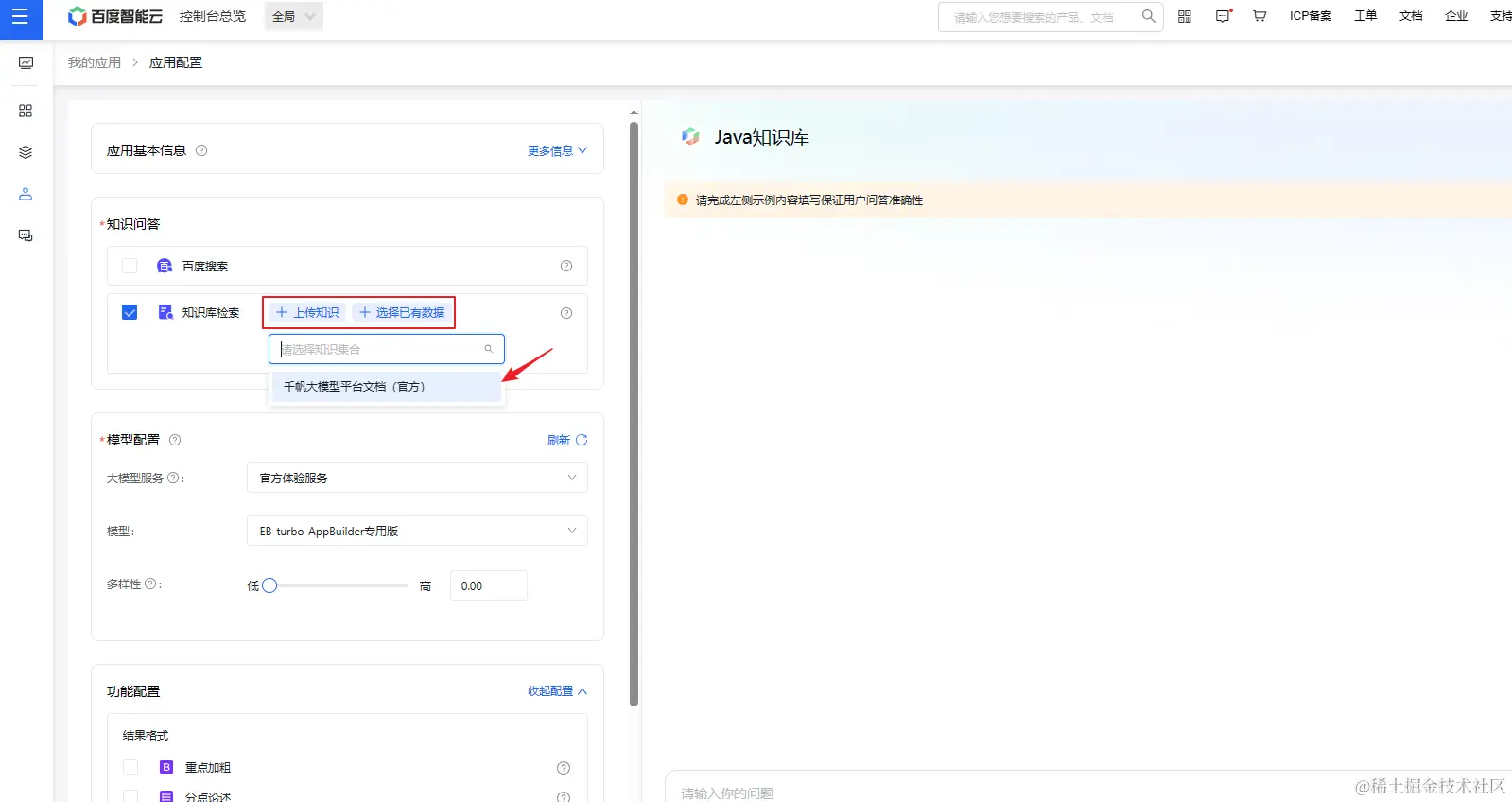The height and width of the screenshot is (802, 1512).
Task: Open 控制台总览 in top bar
Action: click(x=213, y=16)
